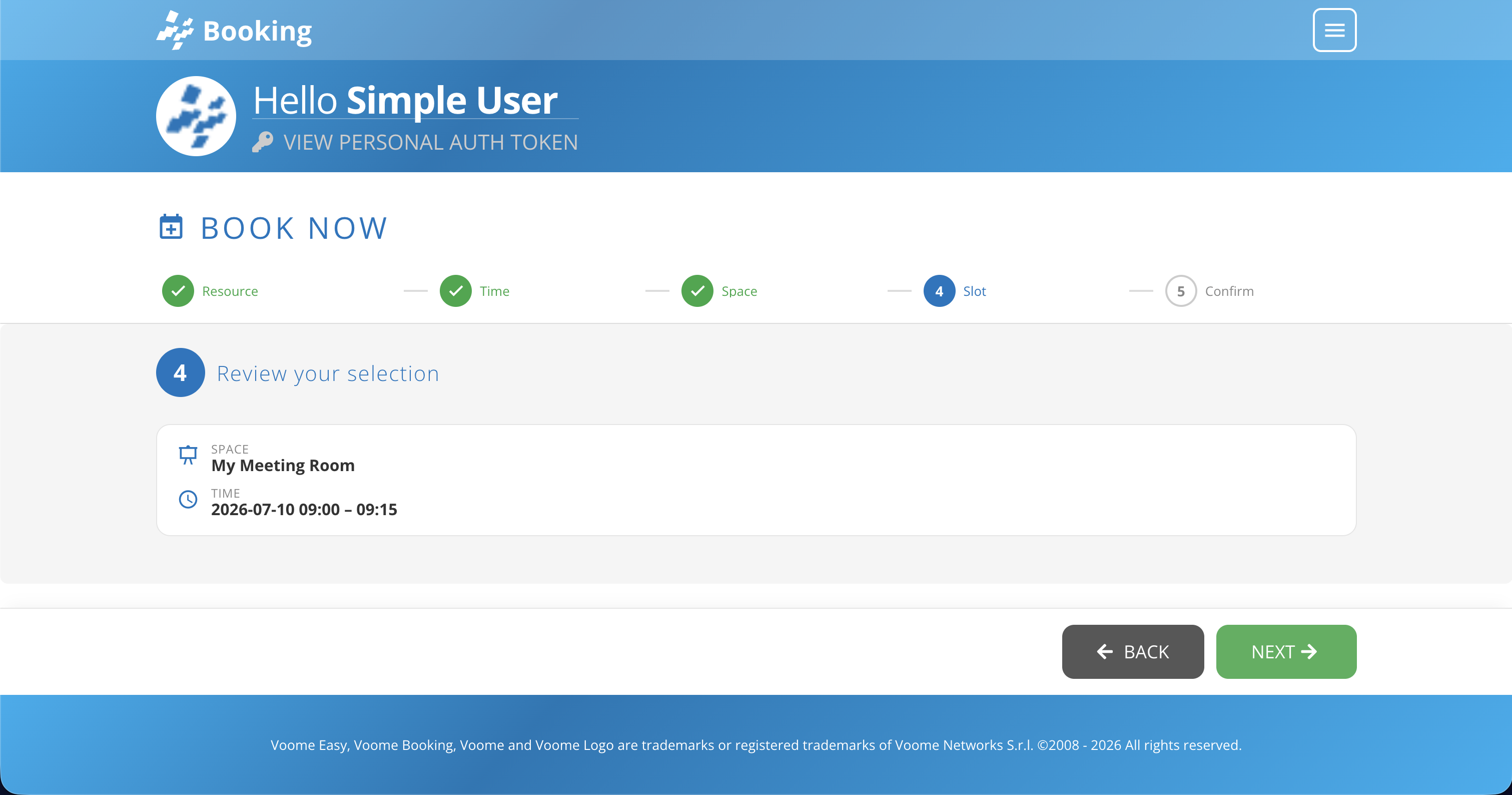
Task: Go to the completed Space step checkmark
Action: [697, 291]
